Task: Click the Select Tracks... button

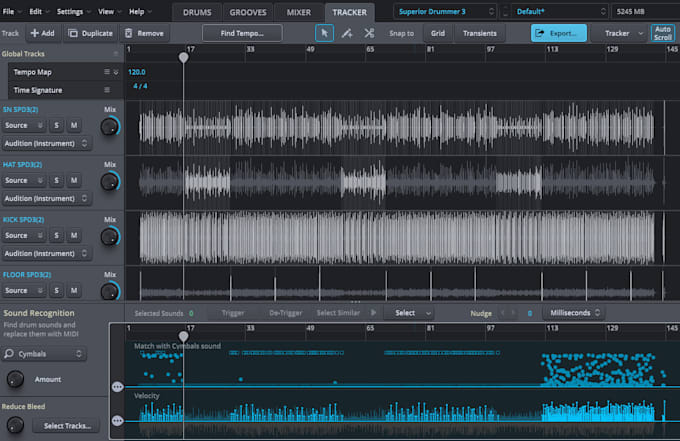Action: click(x=67, y=426)
